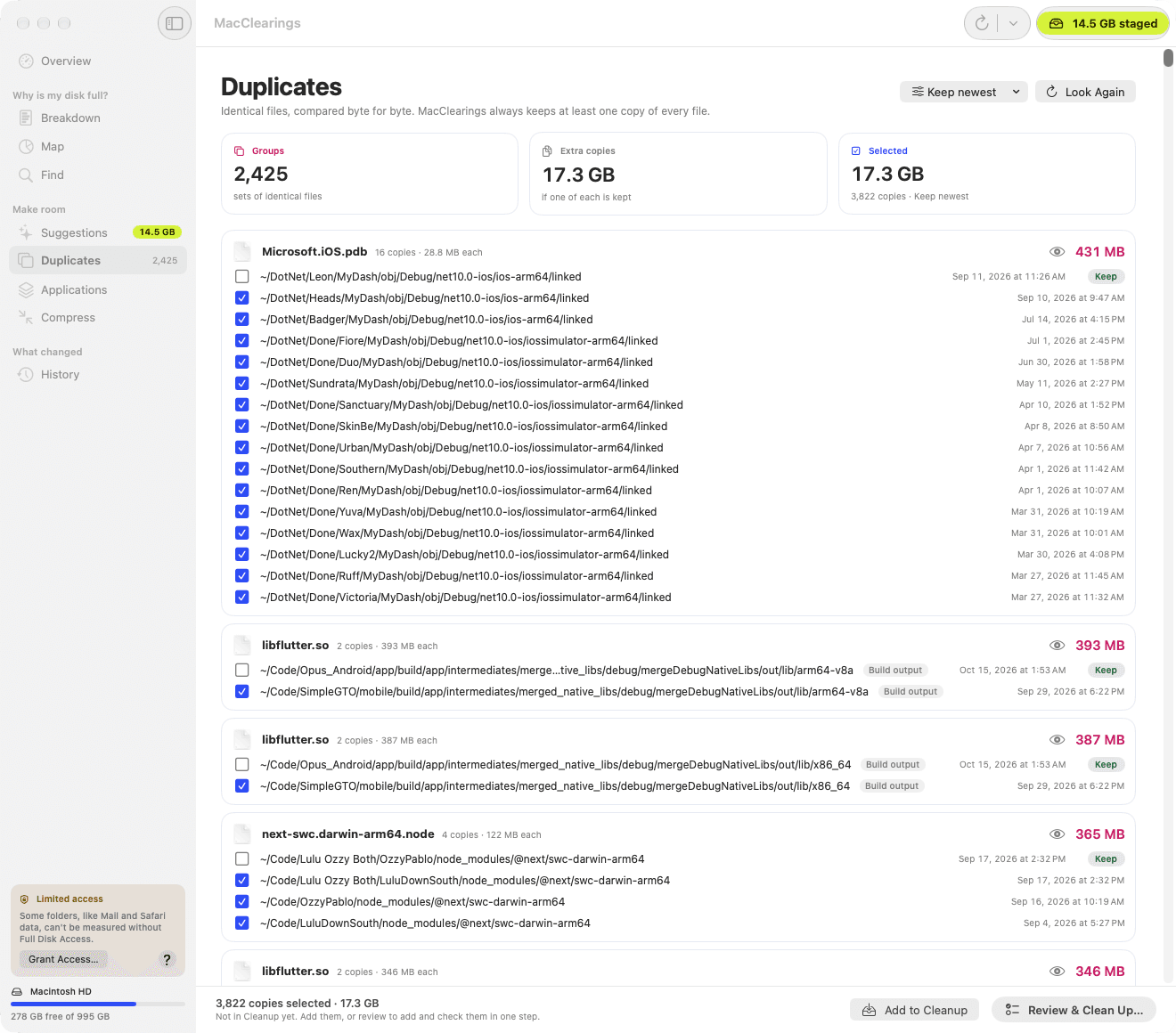The image size is (1176, 1033).
Task: Preview the 393 MB libflutter.so group eye
Action: (x=1058, y=646)
